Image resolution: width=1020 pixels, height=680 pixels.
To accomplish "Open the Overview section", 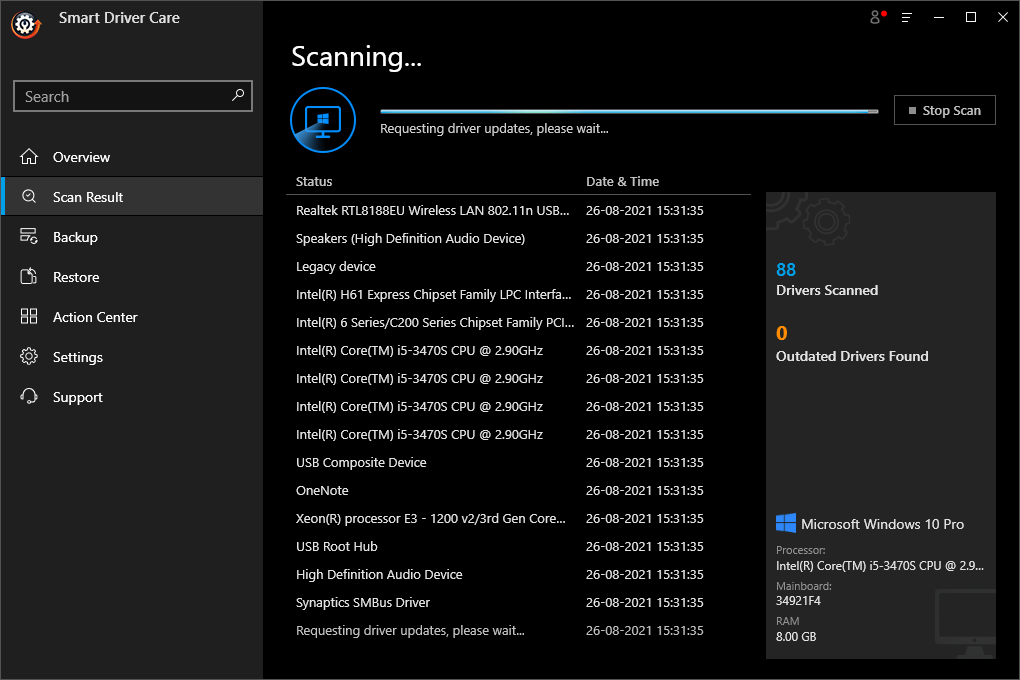I will [x=132, y=157].
